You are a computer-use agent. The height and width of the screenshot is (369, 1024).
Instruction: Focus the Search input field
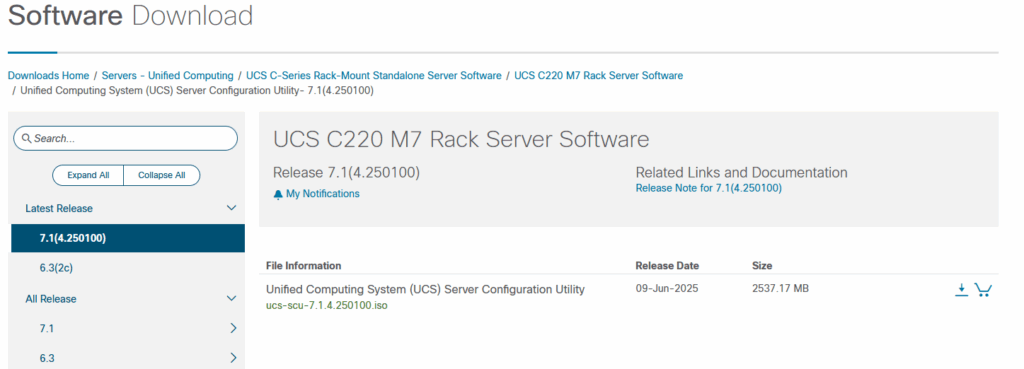125,138
